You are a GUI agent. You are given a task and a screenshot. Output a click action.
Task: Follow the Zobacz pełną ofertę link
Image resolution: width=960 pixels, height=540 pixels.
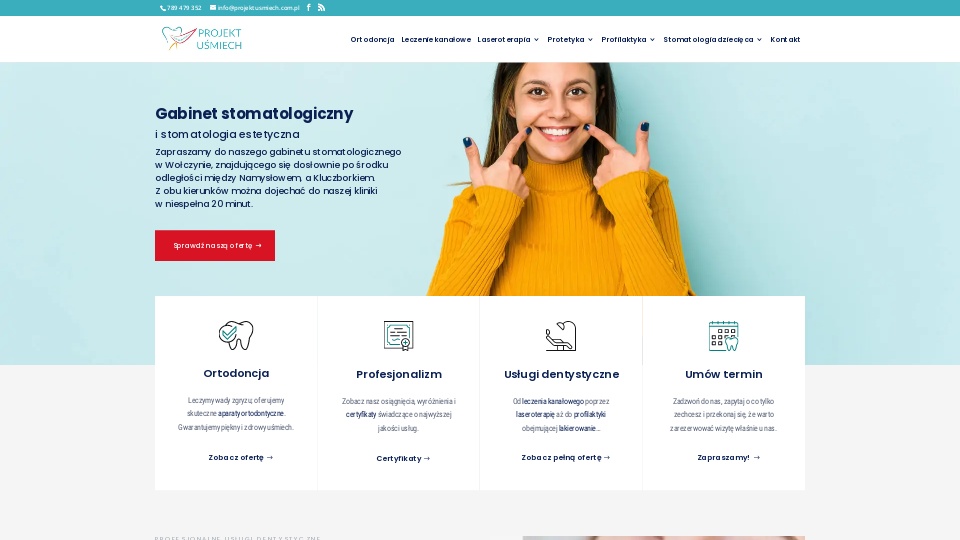pyautogui.click(x=566, y=457)
